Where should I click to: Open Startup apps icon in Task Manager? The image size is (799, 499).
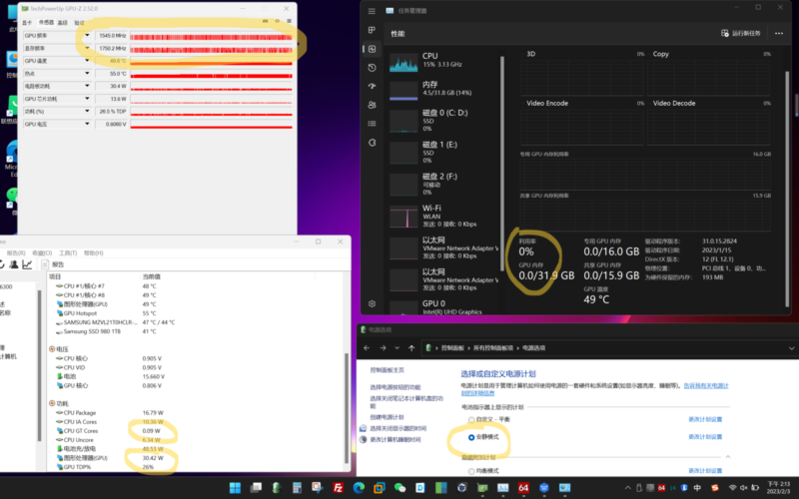(x=372, y=86)
